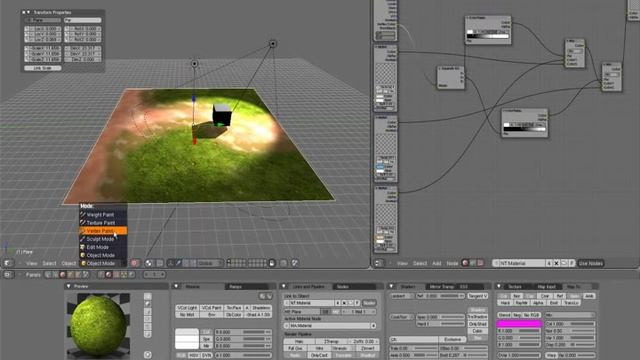This screenshot has width=640, height=360.
Task: Collapse the Material panel
Action: (x=176, y=287)
